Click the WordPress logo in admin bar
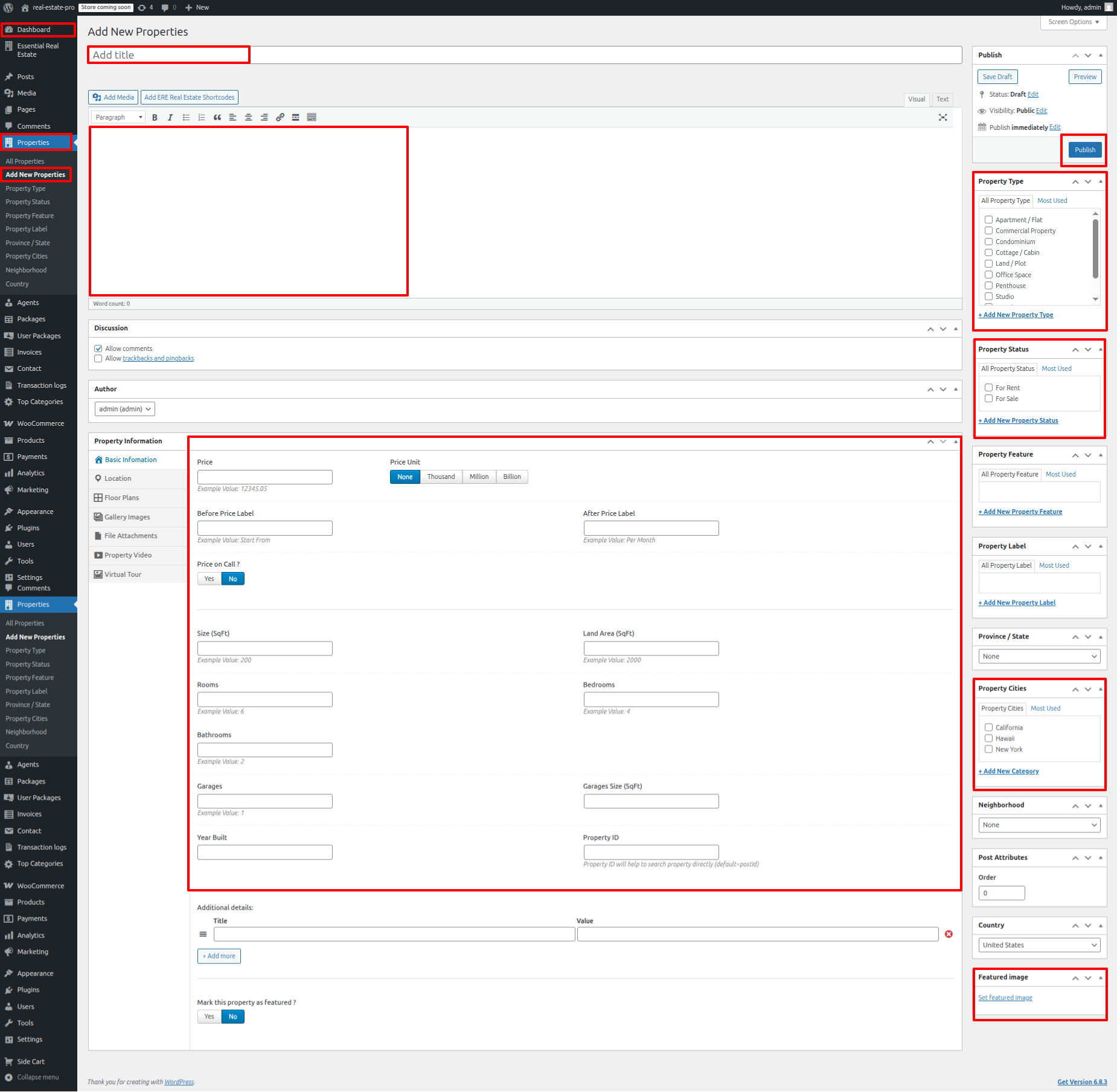1117x1092 pixels. point(8,7)
